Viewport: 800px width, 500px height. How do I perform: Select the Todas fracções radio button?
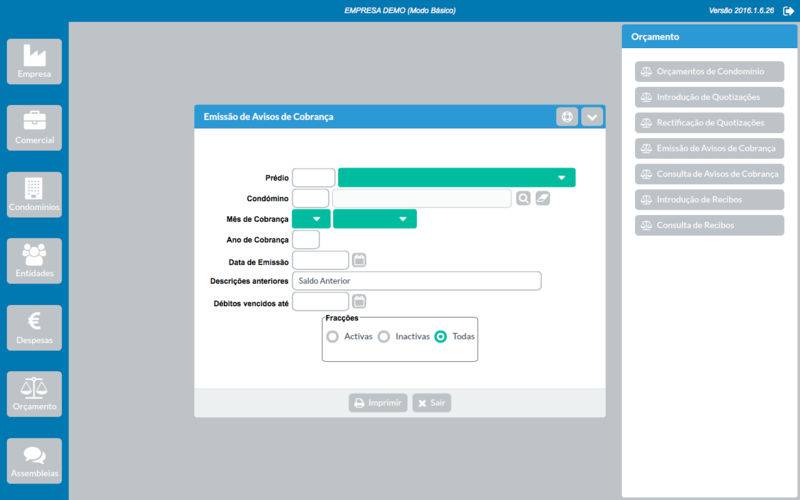[440, 337]
